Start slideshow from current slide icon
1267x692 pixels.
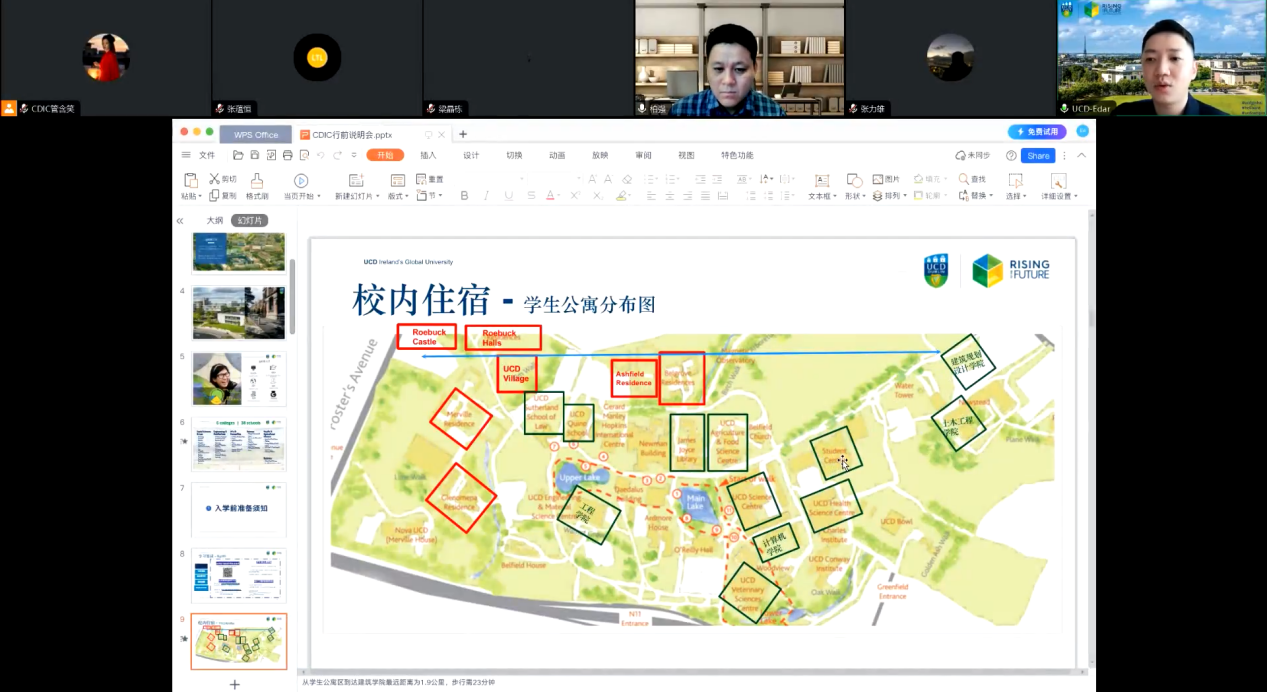[301, 181]
